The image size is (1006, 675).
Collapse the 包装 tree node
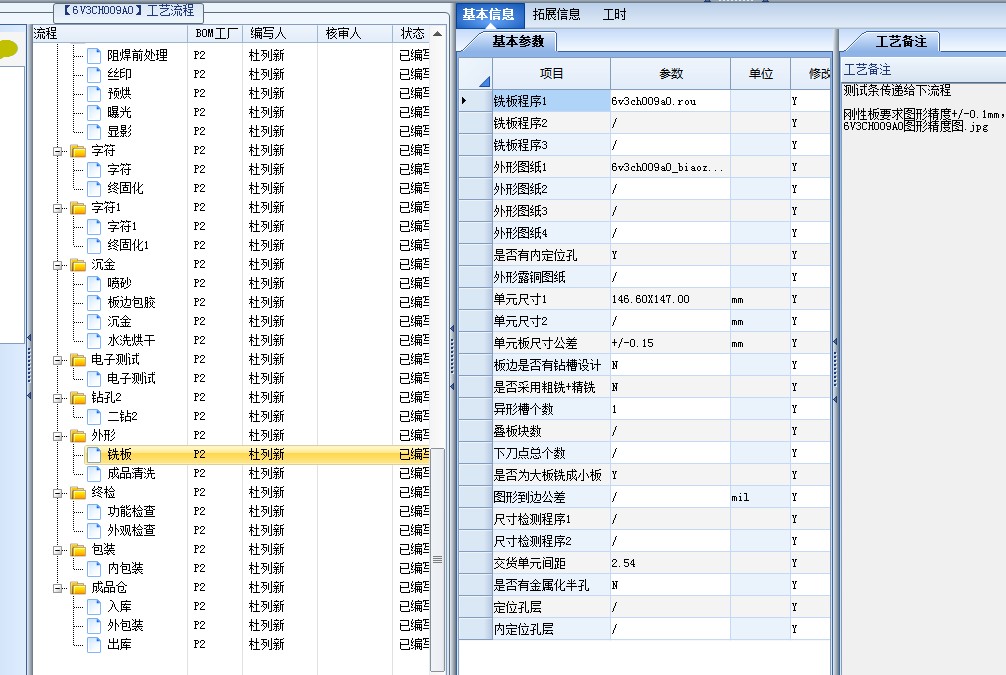58,551
